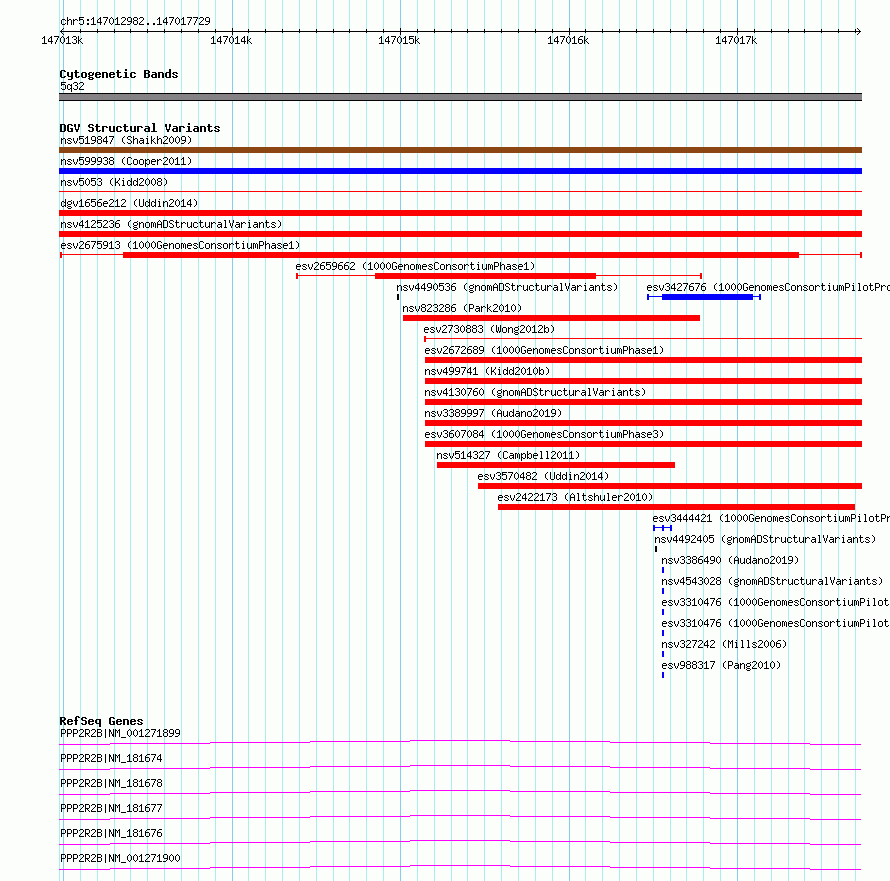This screenshot has height=881, width=890.
Task: Click nsv4125236 (gnomADStructuralVariants) label
Action: tap(171, 224)
